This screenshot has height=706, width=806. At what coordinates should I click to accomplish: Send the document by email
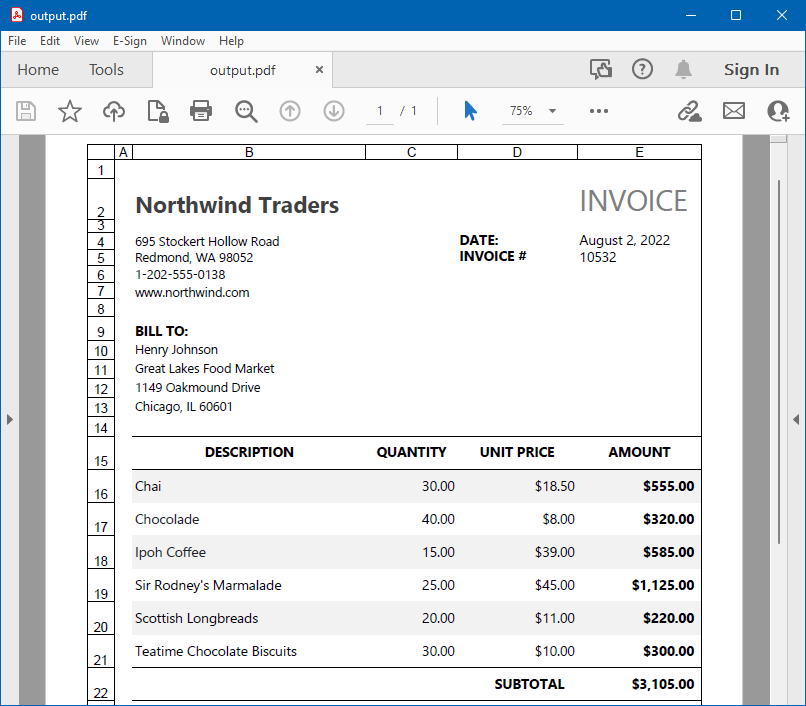(733, 111)
